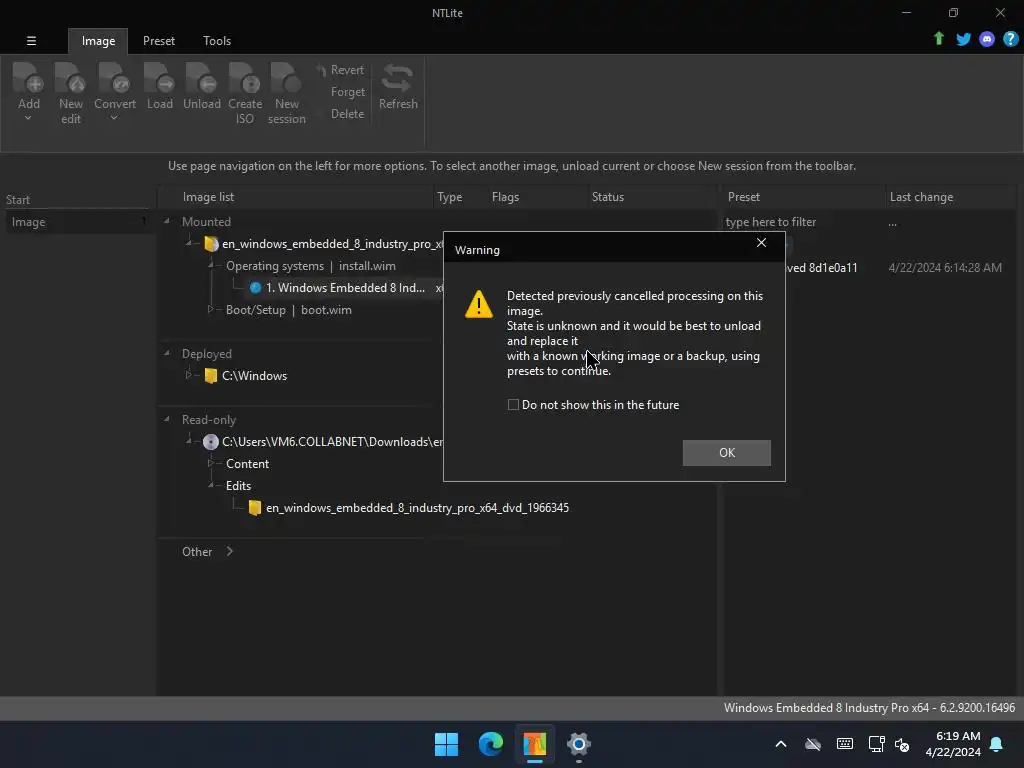This screenshot has height=768, width=1024.
Task: Click the Forget toolbar item
Action: tap(347, 92)
